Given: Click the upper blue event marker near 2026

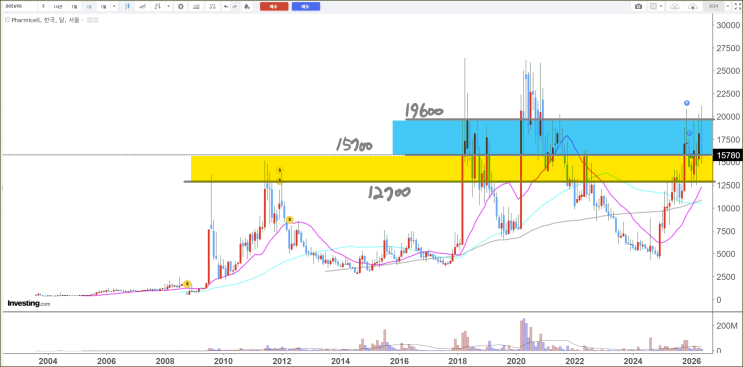Looking at the screenshot, I should tap(687, 103).
